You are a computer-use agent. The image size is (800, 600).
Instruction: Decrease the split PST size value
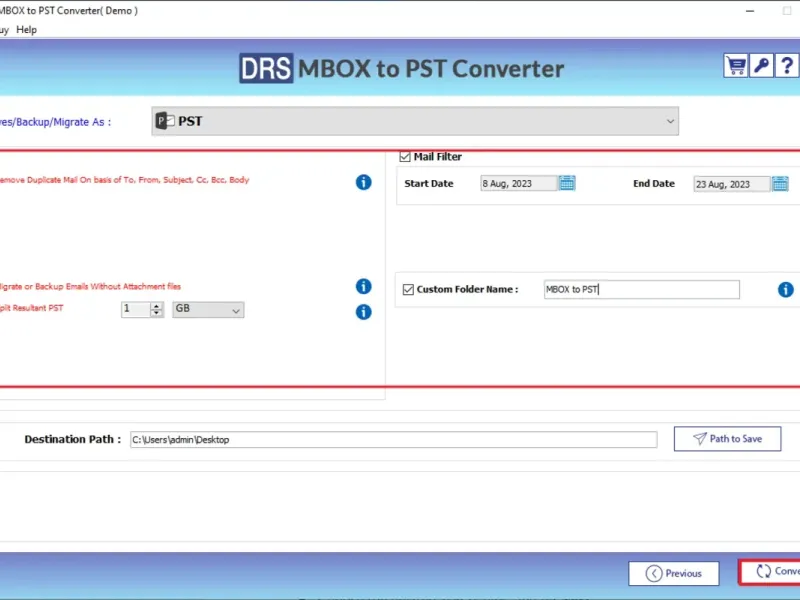click(x=157, y=313)
